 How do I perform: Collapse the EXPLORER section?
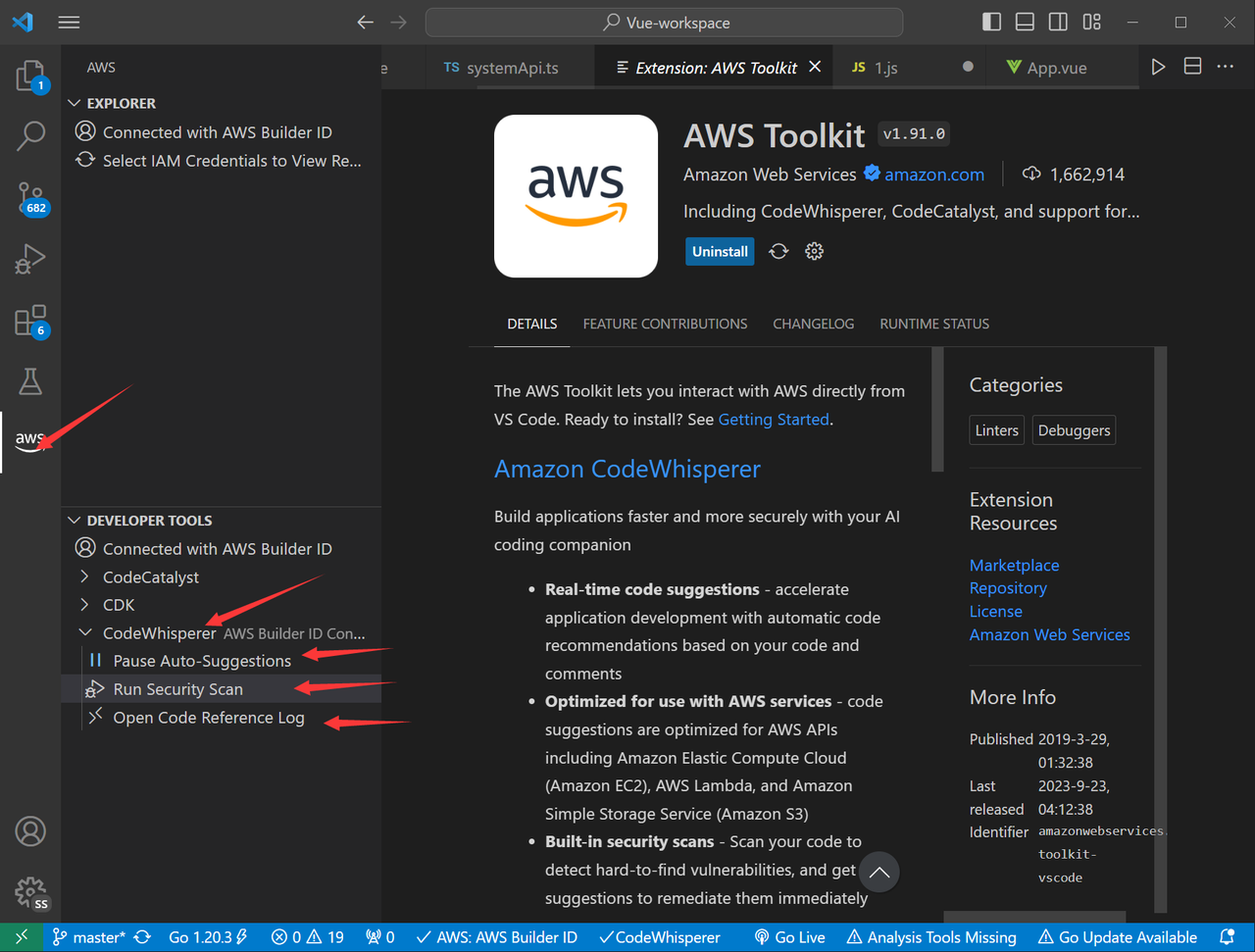(74, 103)
